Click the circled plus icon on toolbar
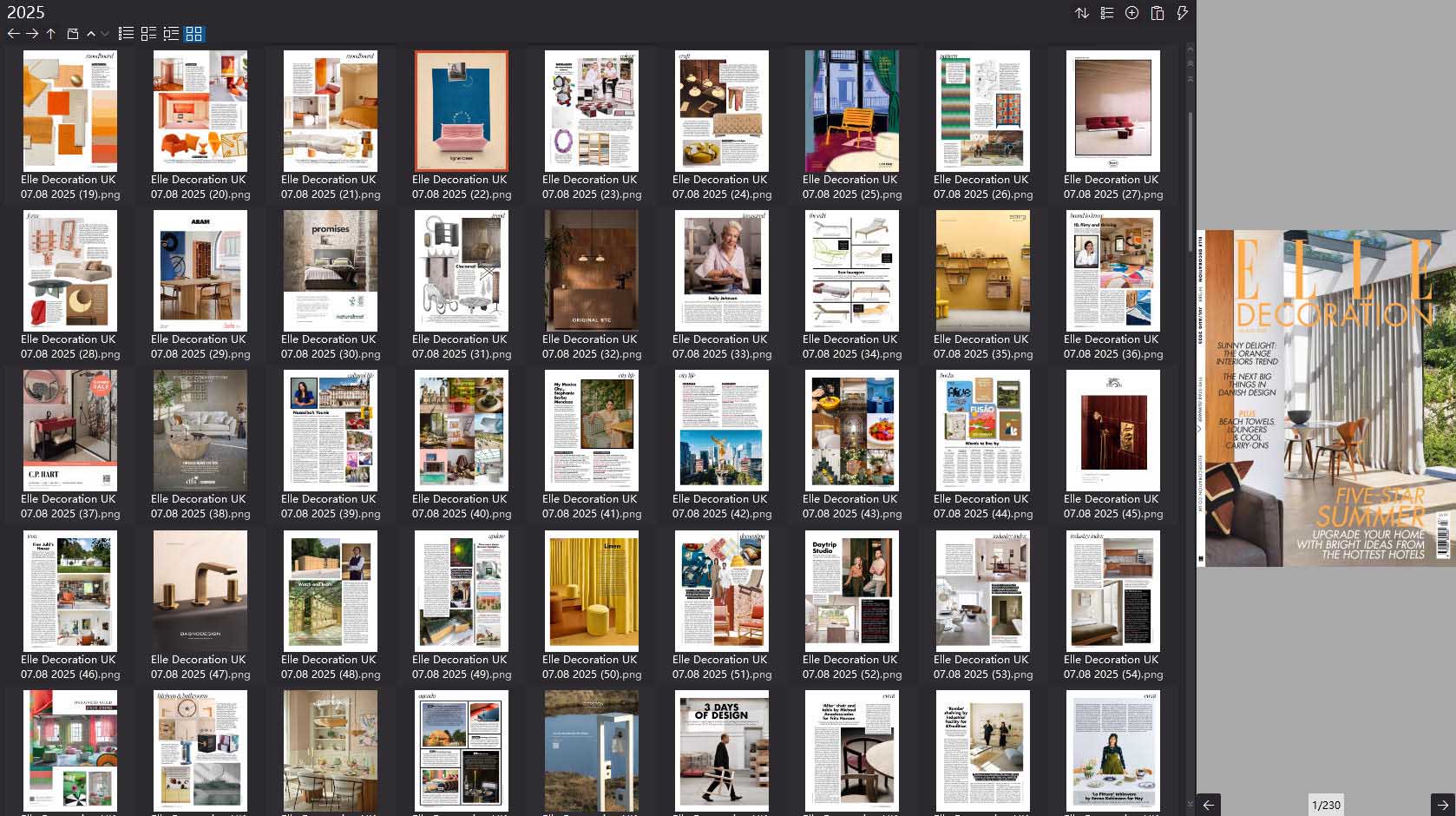 (1131, 13)
